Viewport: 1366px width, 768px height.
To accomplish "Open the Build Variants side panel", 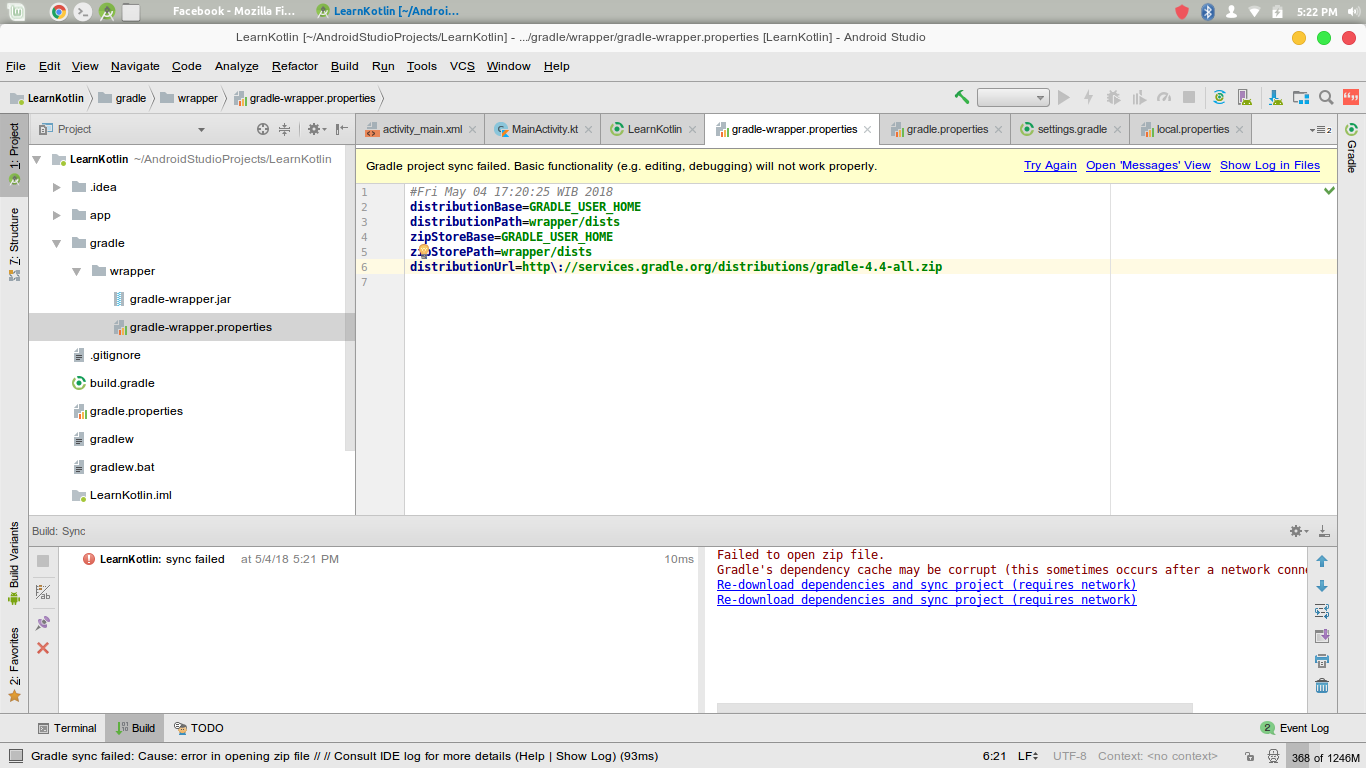I will pos(14,563).
